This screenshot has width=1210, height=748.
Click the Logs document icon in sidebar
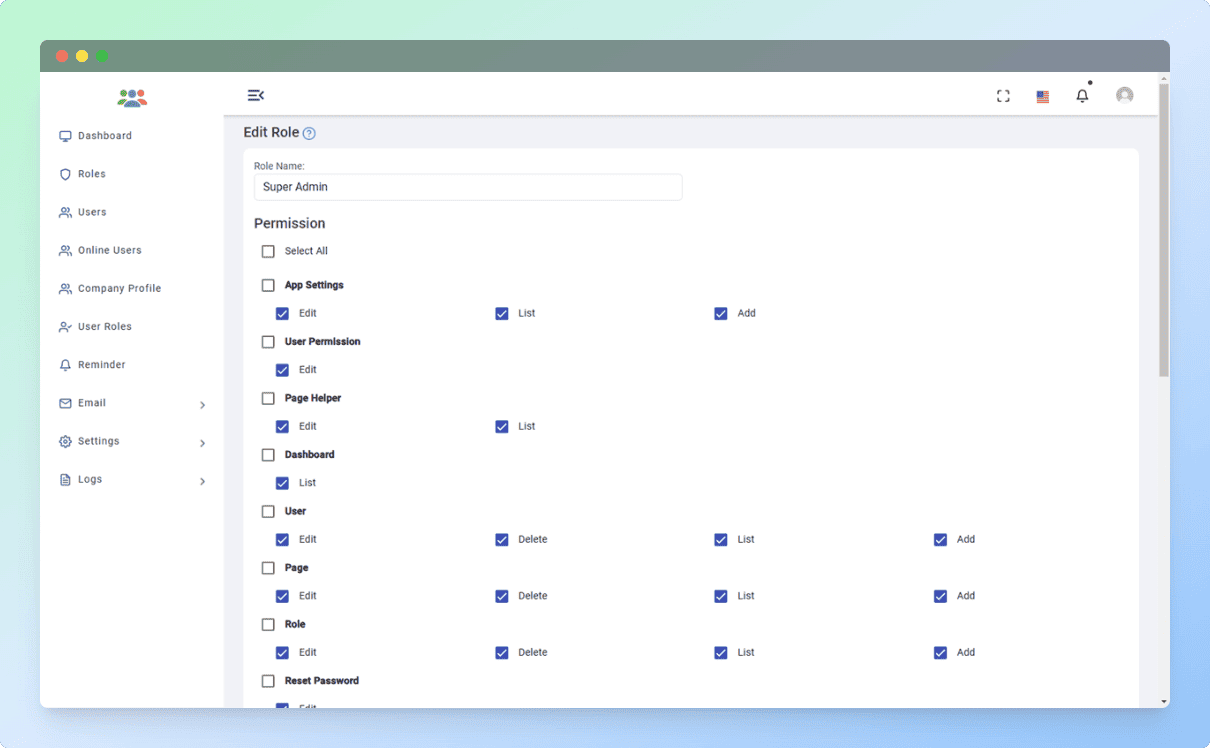(65, 479)
